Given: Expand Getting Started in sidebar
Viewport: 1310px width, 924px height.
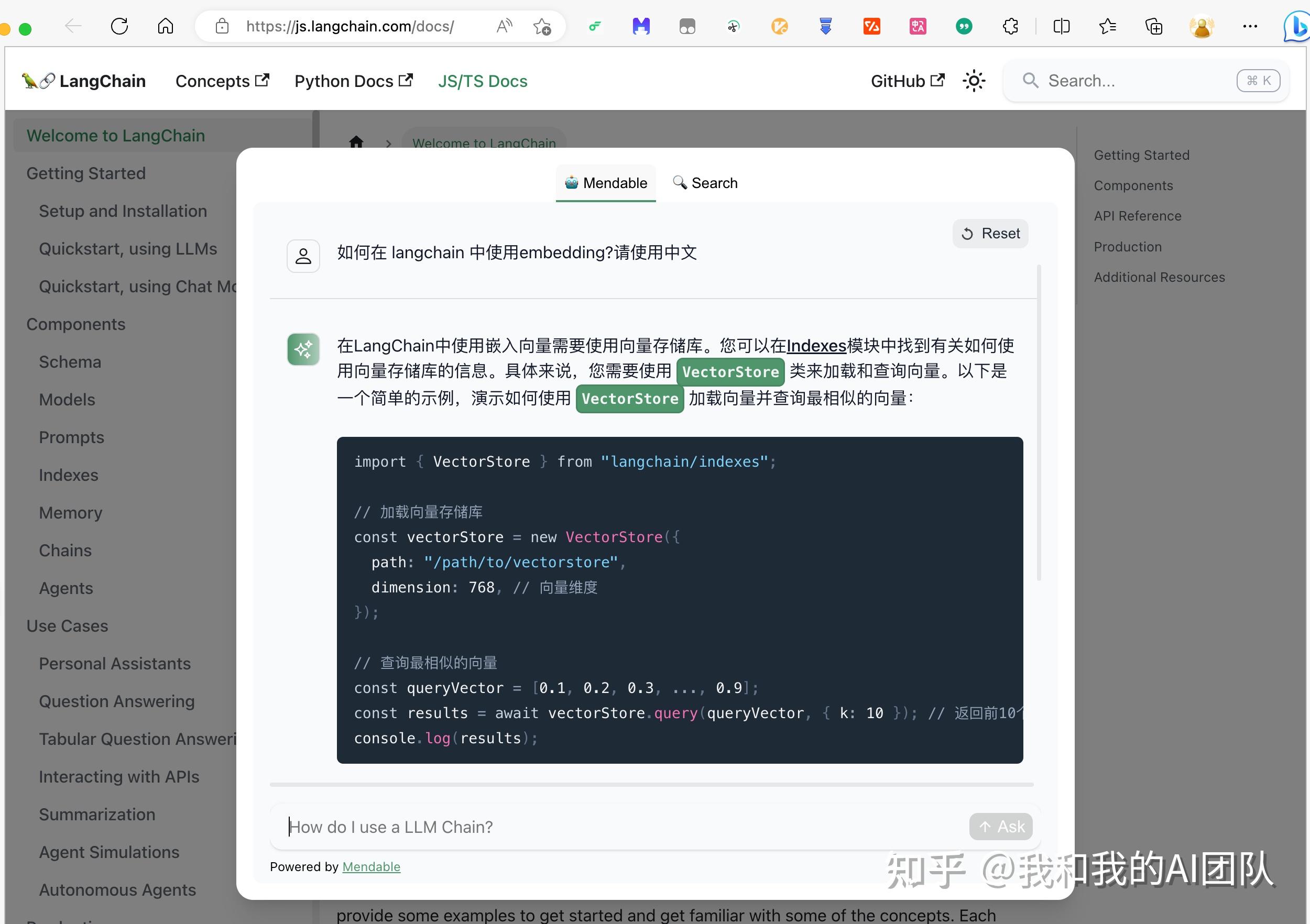Looking at the screenshot, I should tap(86, 173).
